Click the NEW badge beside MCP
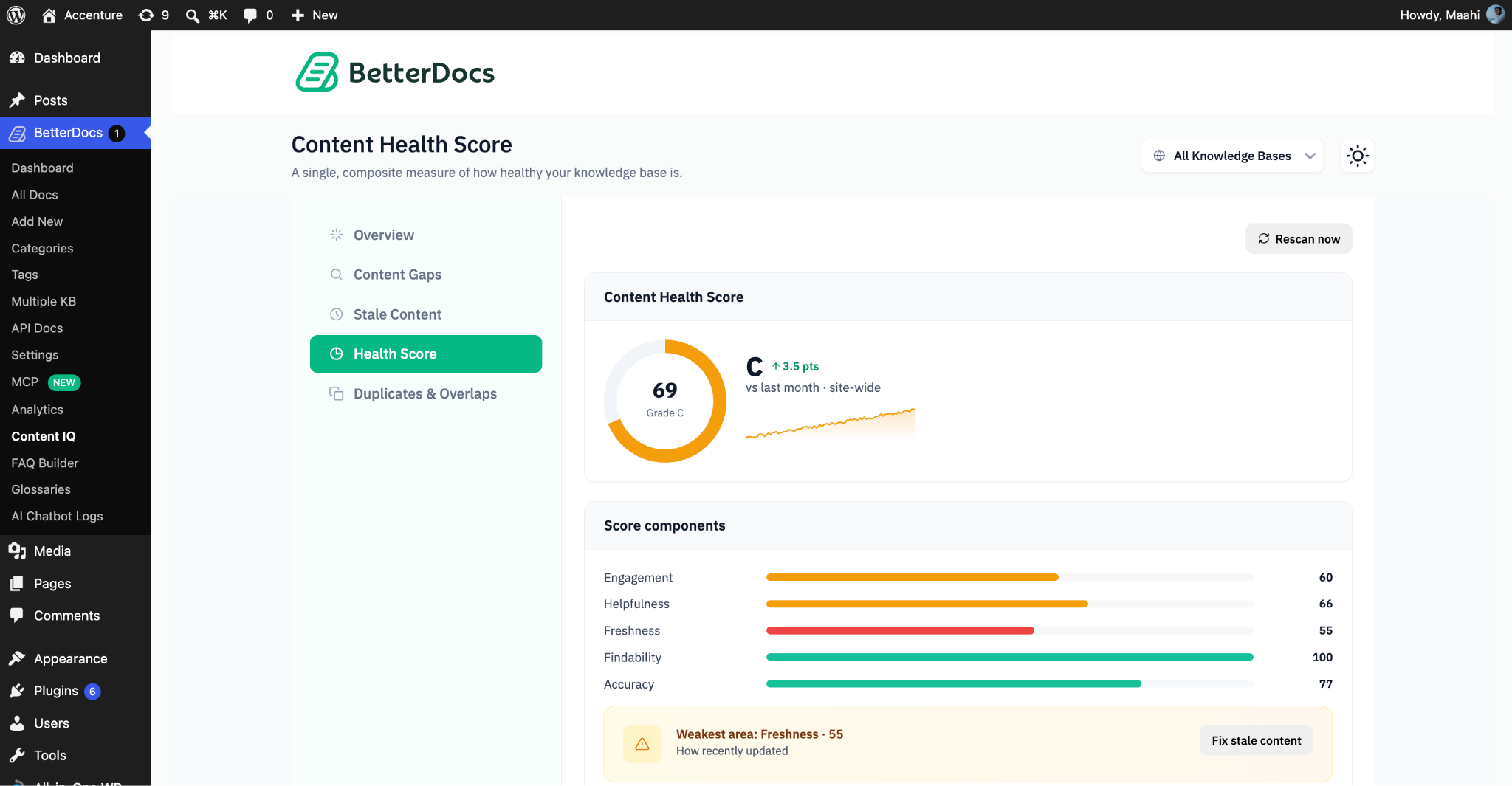 point(64,382)
